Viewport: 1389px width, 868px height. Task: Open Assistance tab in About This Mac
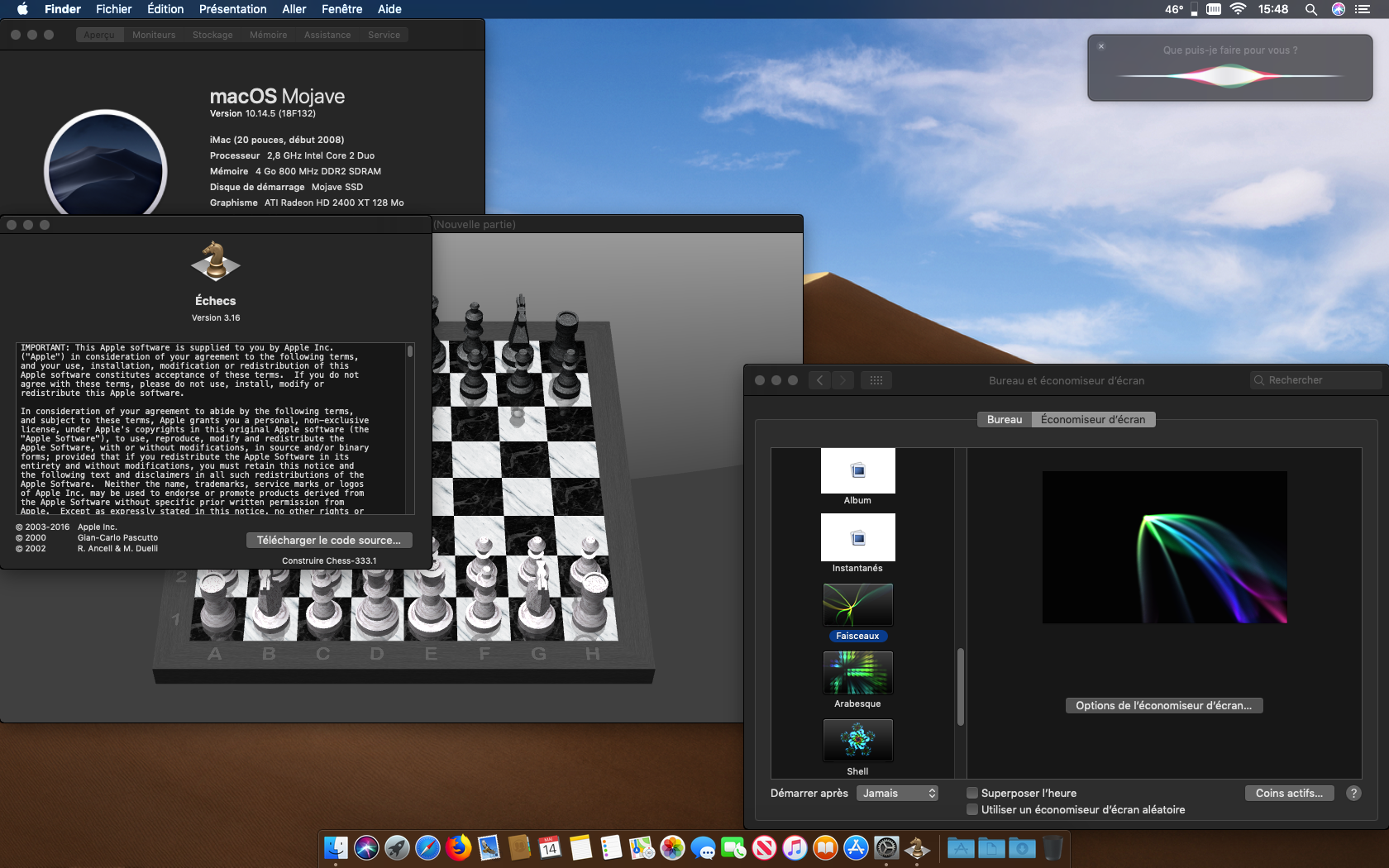tap(327, 35)
